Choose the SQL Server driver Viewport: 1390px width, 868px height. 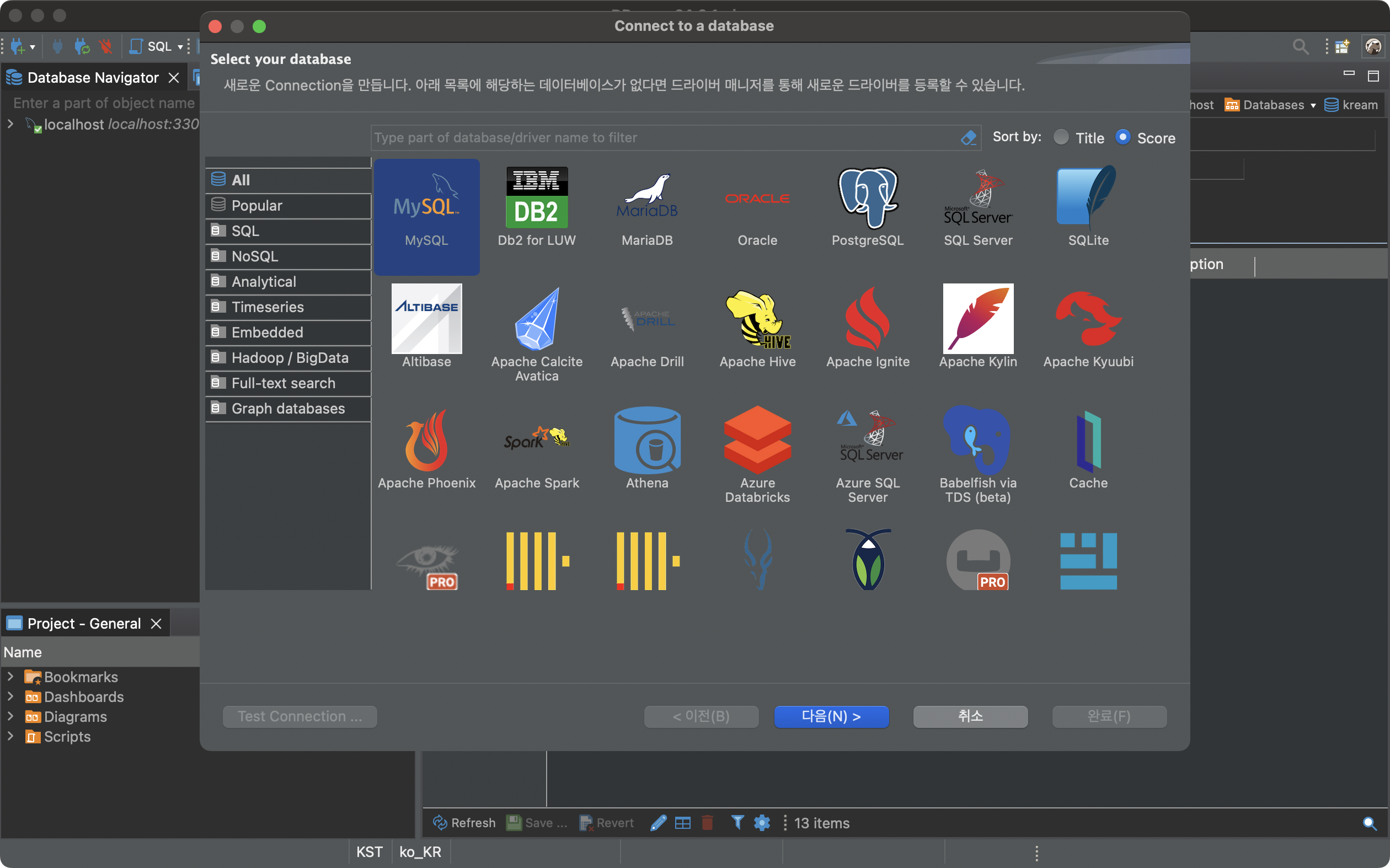pyautogui.click(x=978, y=207)
